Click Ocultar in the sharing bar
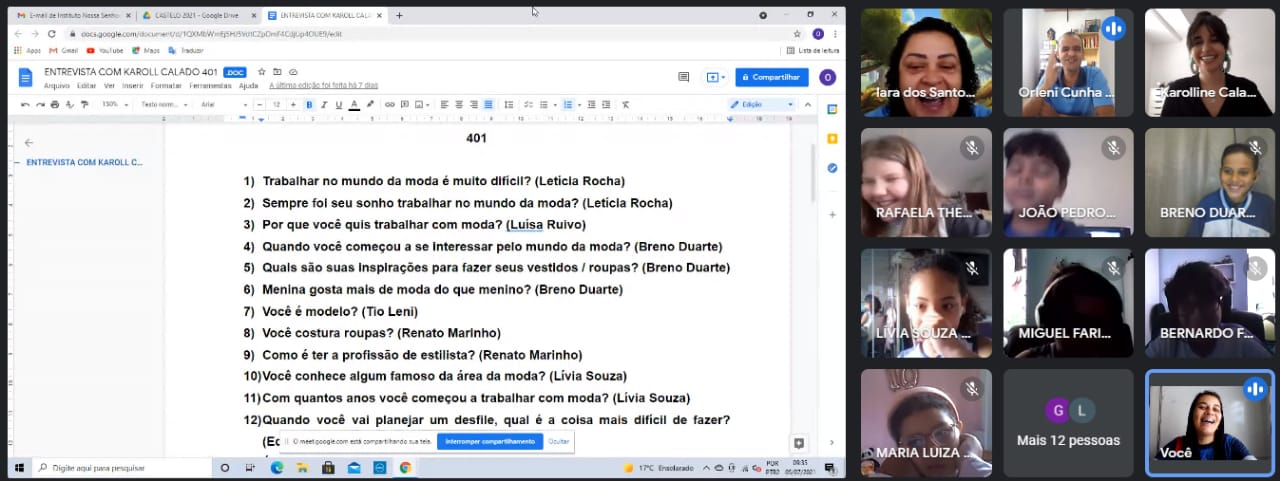The width and height of the screenshot is (1280, 481). pyautogui.click(x=559, y=441)
